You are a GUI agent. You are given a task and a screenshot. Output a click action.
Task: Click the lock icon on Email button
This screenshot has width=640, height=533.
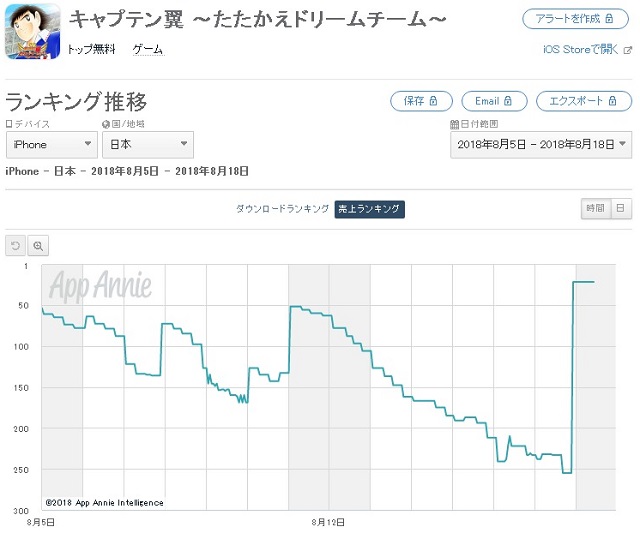point(507,101)
